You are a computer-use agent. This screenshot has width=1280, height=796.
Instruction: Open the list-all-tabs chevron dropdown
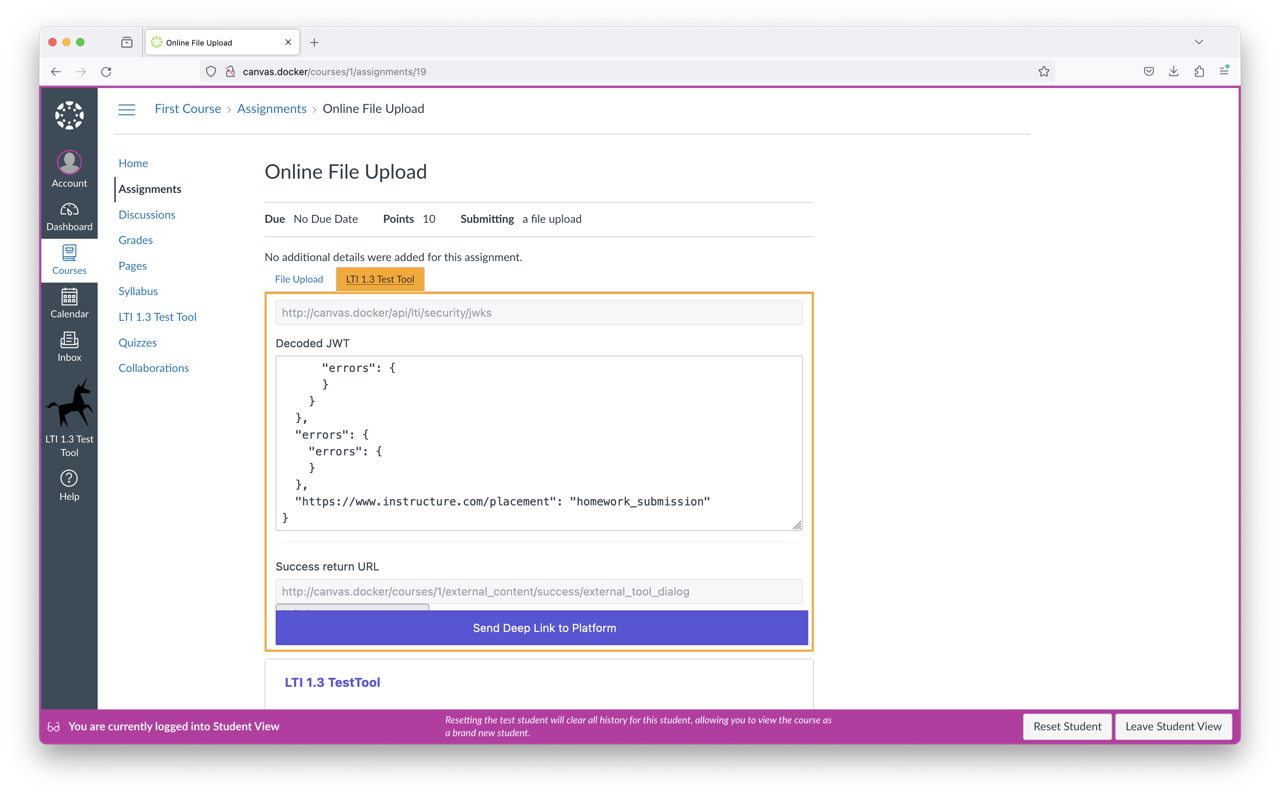coord(1198,42)
